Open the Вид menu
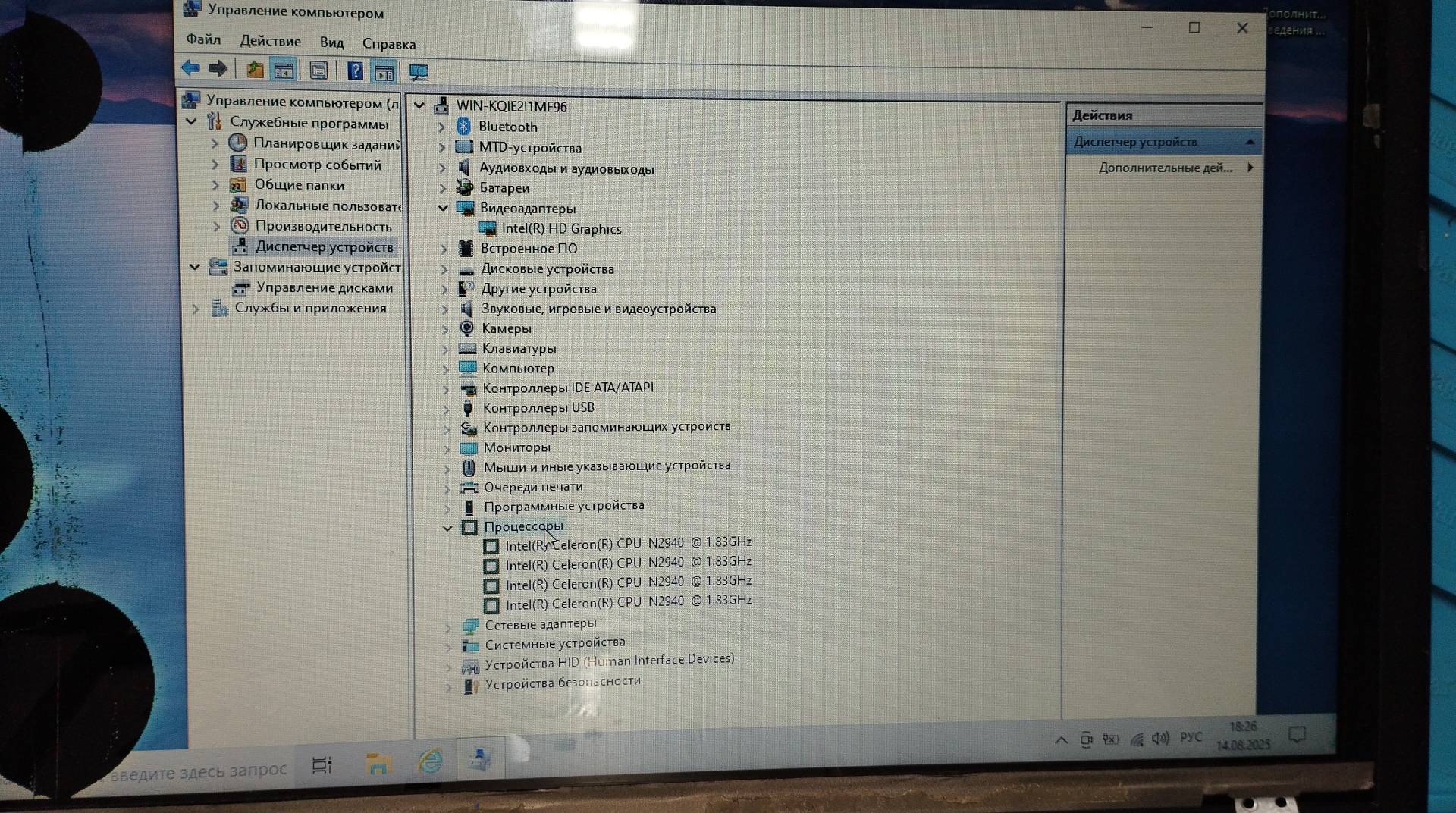Viewport: 1456px width, 813px height. 331,42
